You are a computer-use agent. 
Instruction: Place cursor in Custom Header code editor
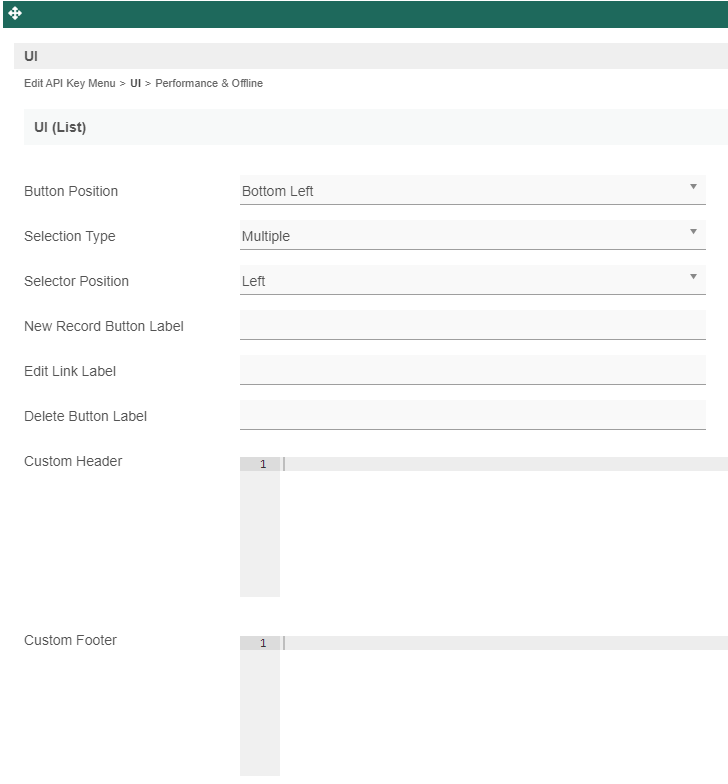tap(504, 526)
